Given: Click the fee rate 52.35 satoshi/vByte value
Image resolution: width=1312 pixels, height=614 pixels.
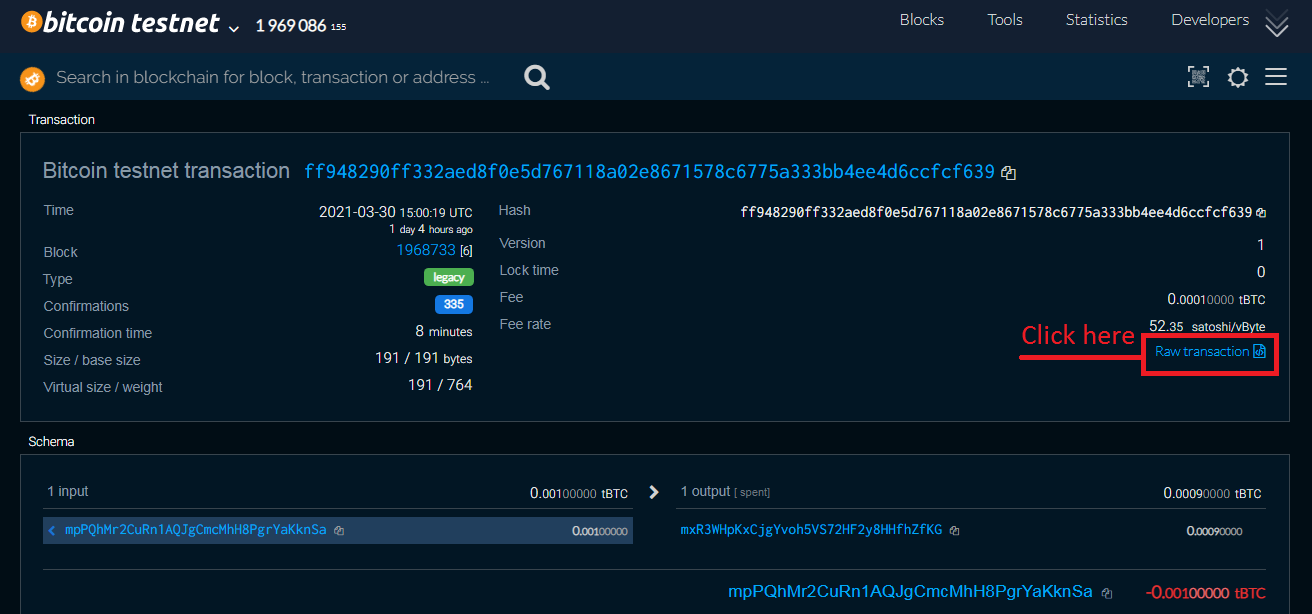Looking at the screenshot, I should tap(1207, 326).
